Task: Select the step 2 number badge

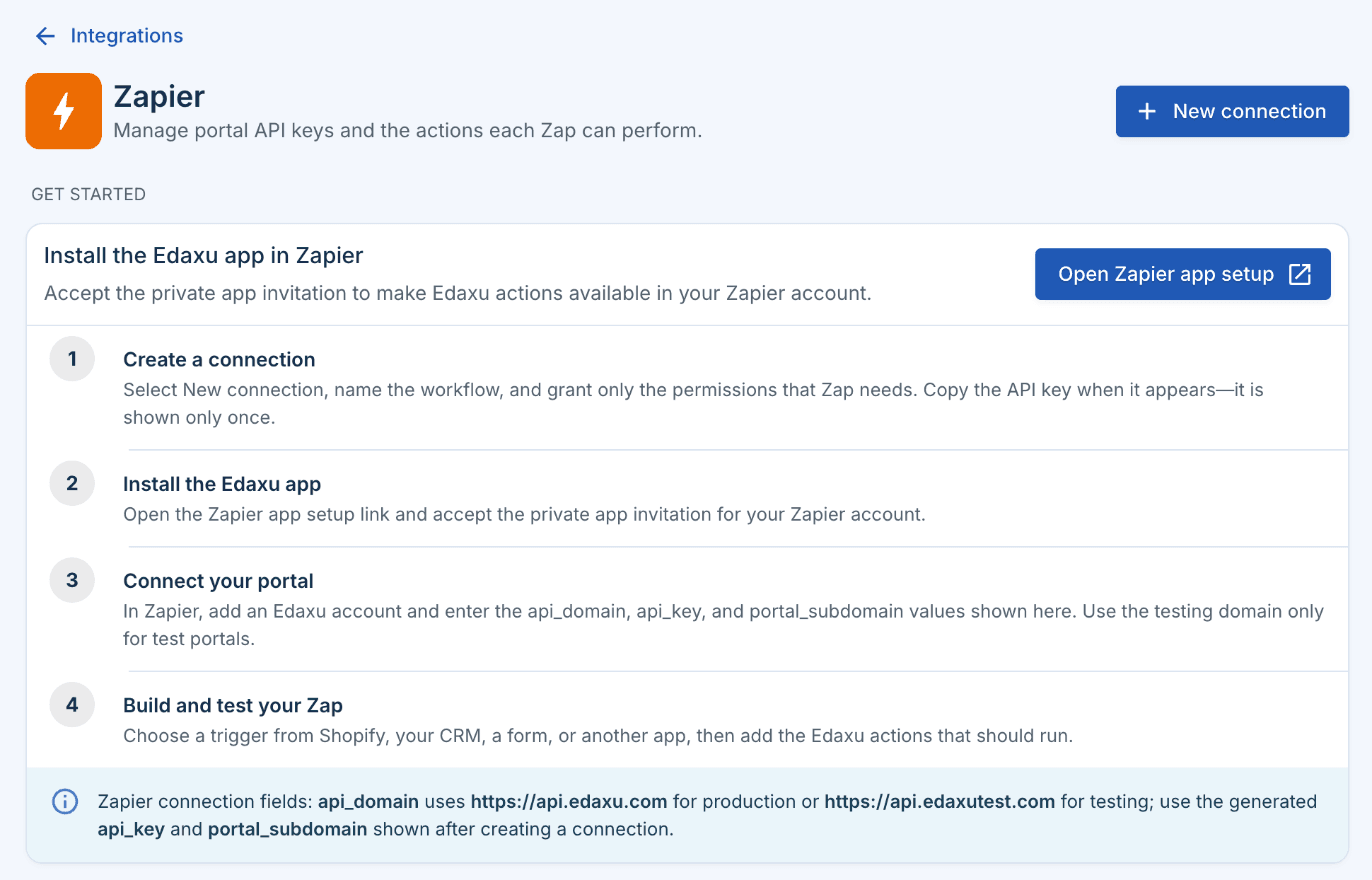Action: pyautogui.click(x=72, y=484)
